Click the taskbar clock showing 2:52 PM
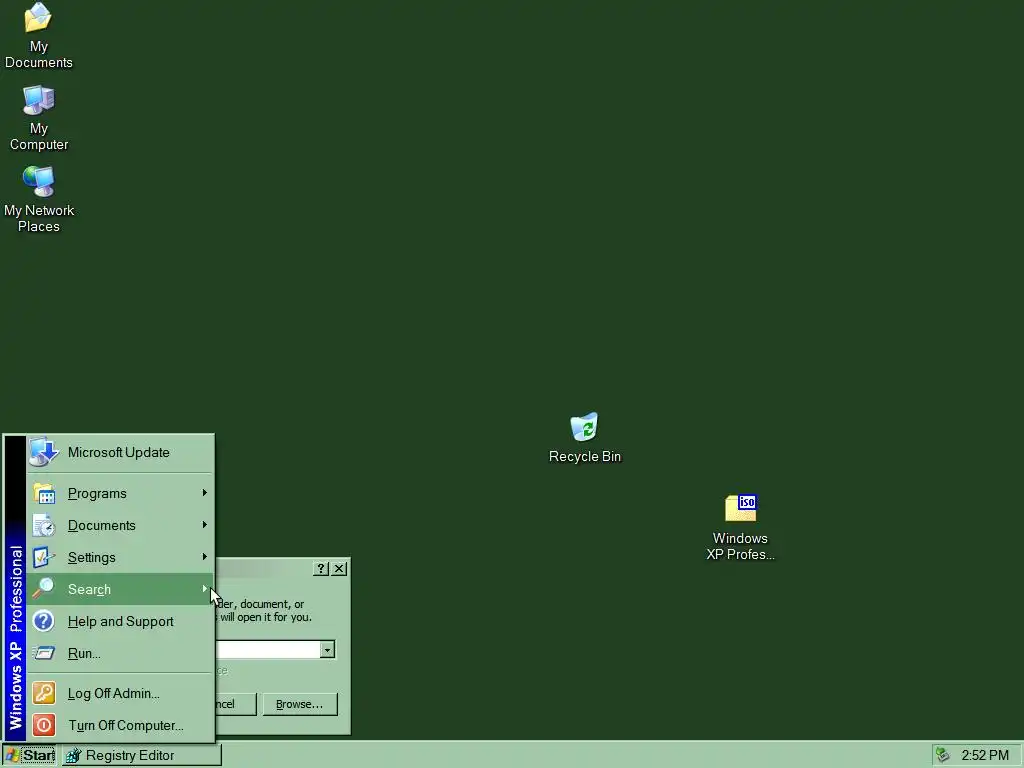This screenshot has height=768, width=1024. 985,756
